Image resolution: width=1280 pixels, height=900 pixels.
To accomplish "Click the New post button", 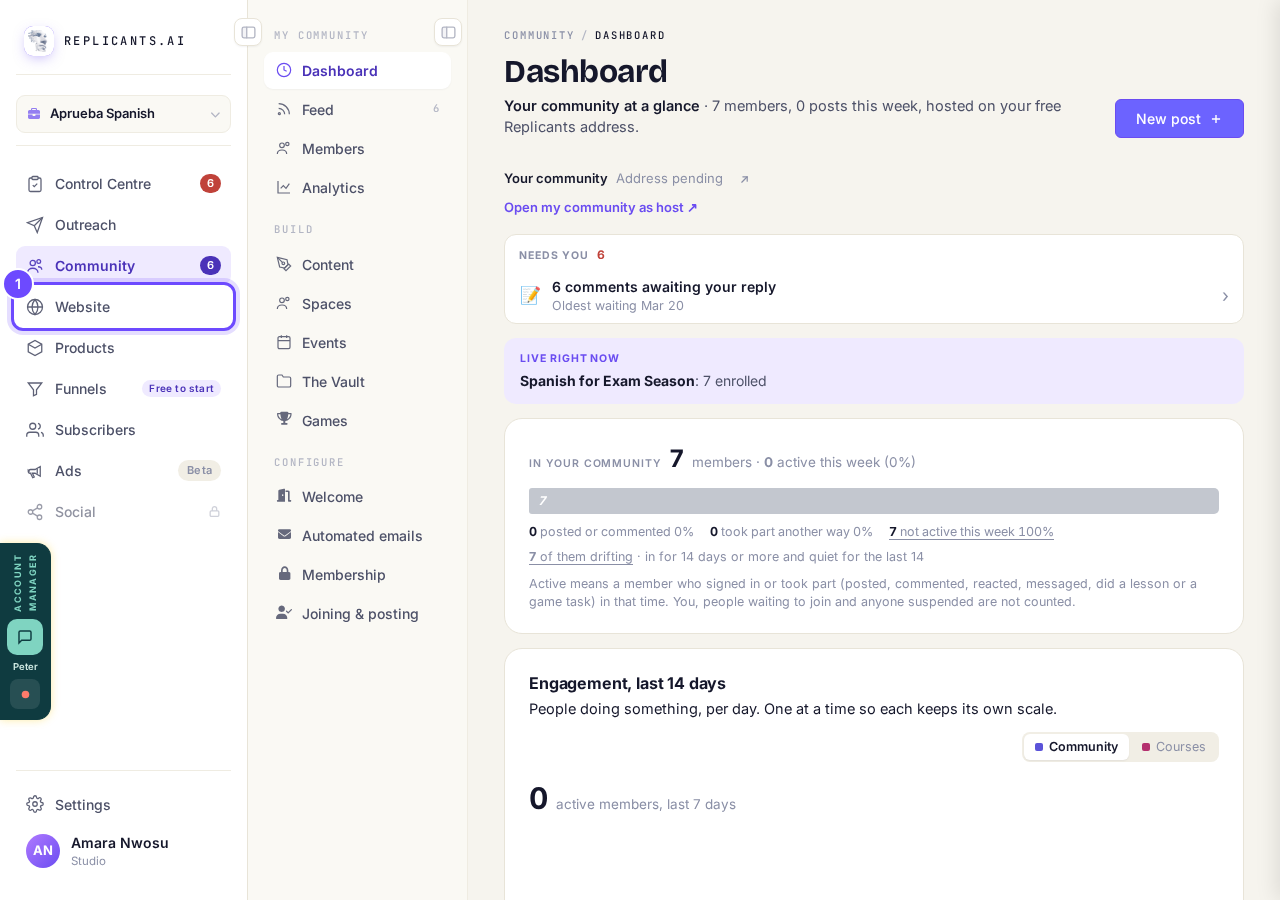I will [x=1179, y=119].
